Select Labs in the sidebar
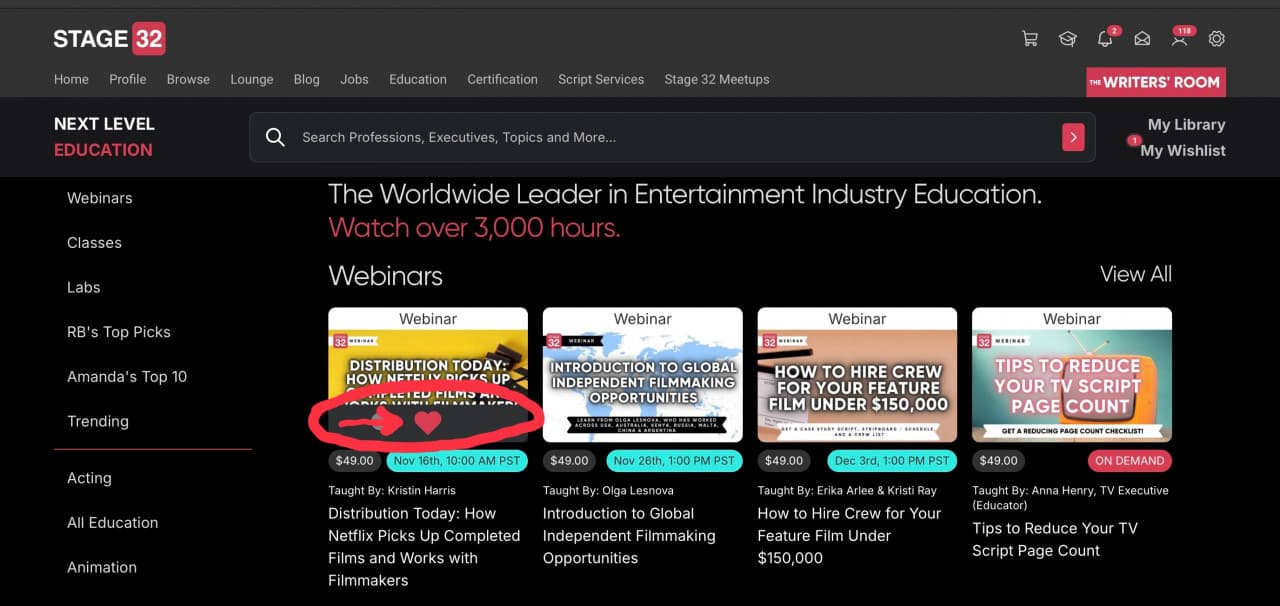 [x=84, y=287]
